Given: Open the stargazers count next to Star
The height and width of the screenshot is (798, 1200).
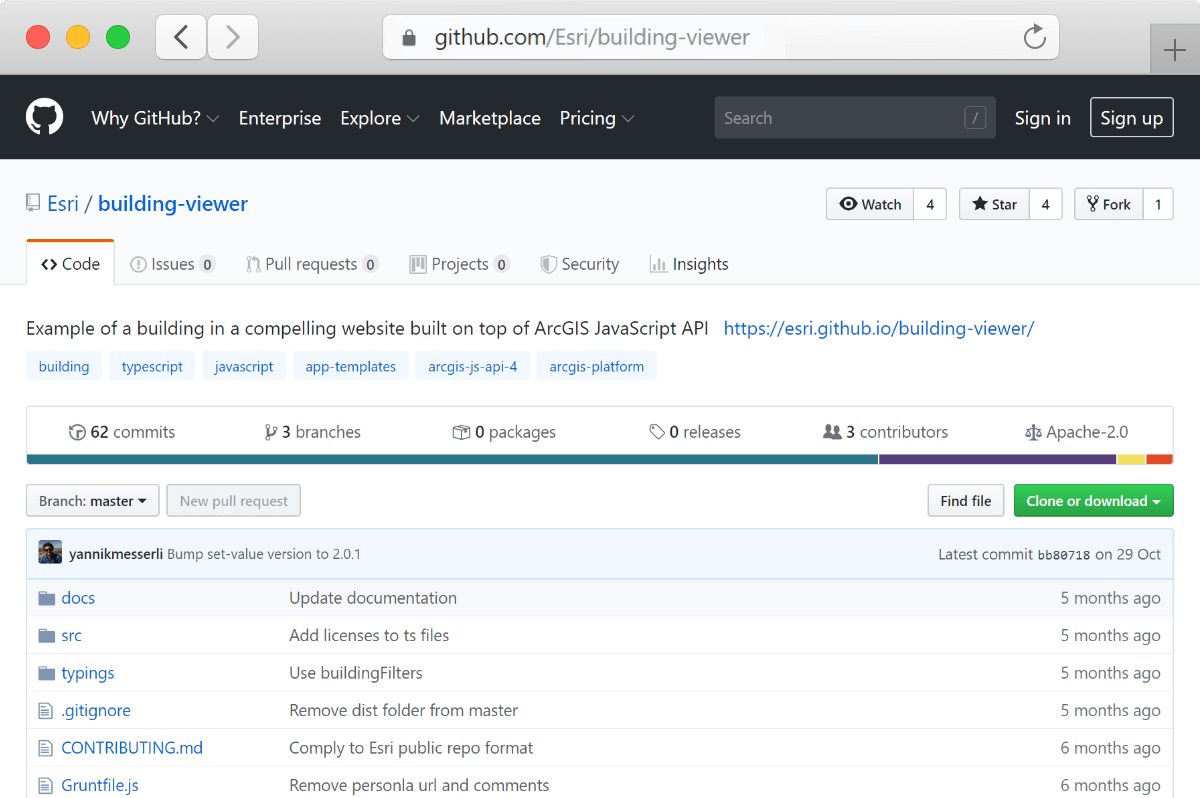Looking at the screenshot, I should tap(1045, 204).
